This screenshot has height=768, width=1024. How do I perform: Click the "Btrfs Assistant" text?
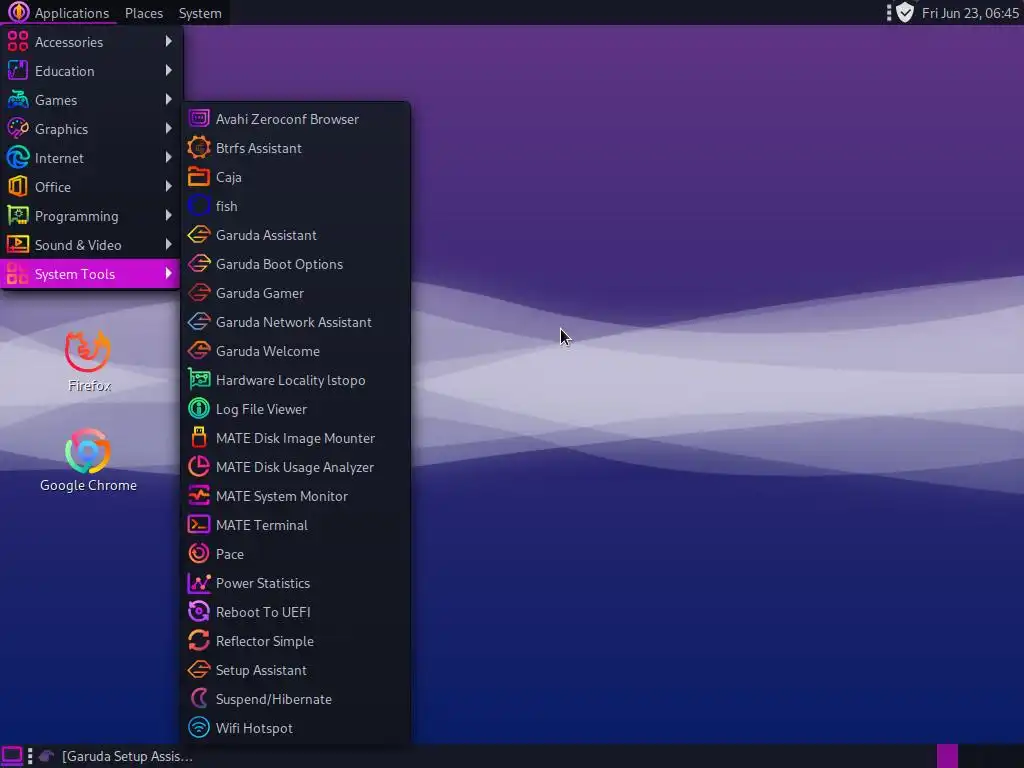pos(259,148)
